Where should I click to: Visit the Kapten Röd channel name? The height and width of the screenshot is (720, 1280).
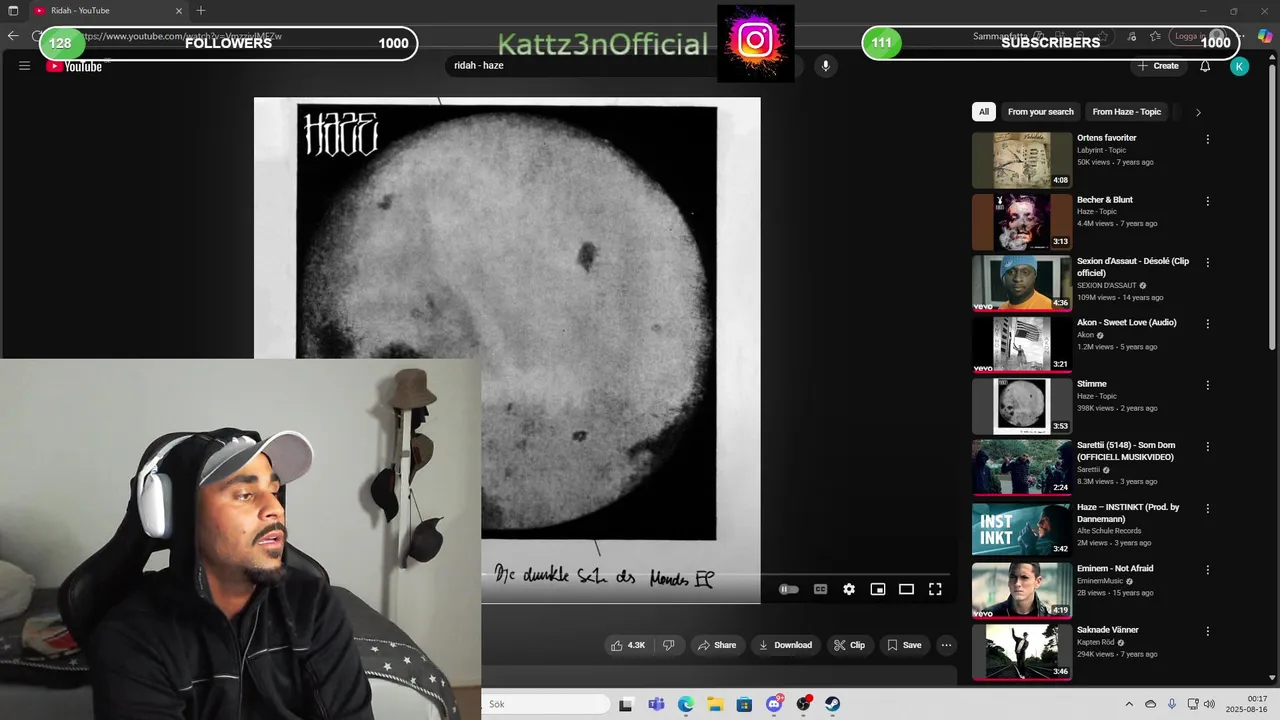click(x=1096, y=642)
